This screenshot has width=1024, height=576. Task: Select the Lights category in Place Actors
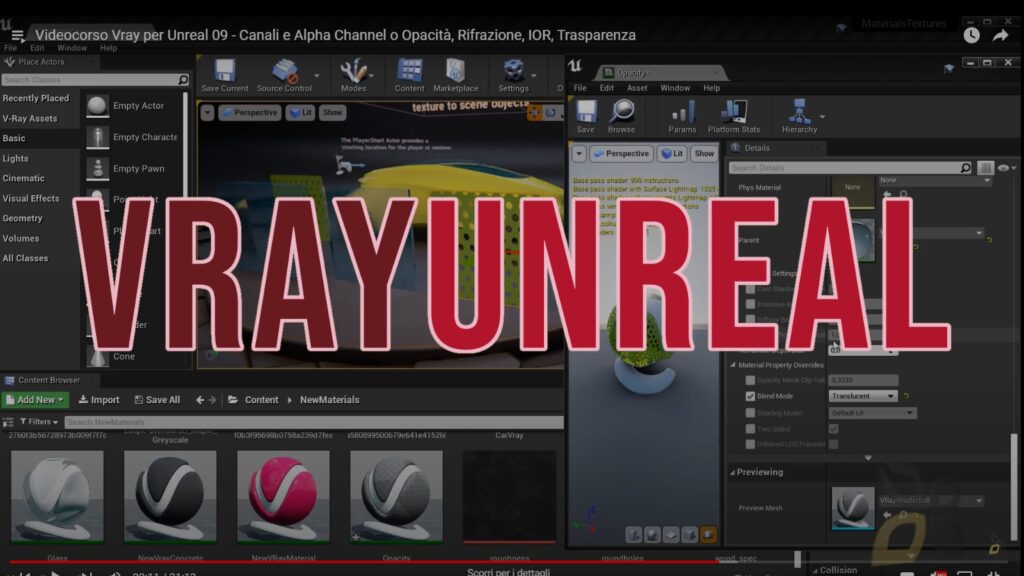coord(16,159)
